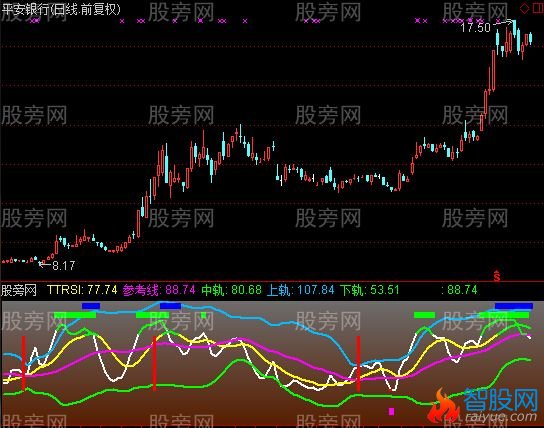The width and height of the screenshot is (544, 428).
Task: Select the 中轨: 80.68 indicator value
Action: (231, 290)
